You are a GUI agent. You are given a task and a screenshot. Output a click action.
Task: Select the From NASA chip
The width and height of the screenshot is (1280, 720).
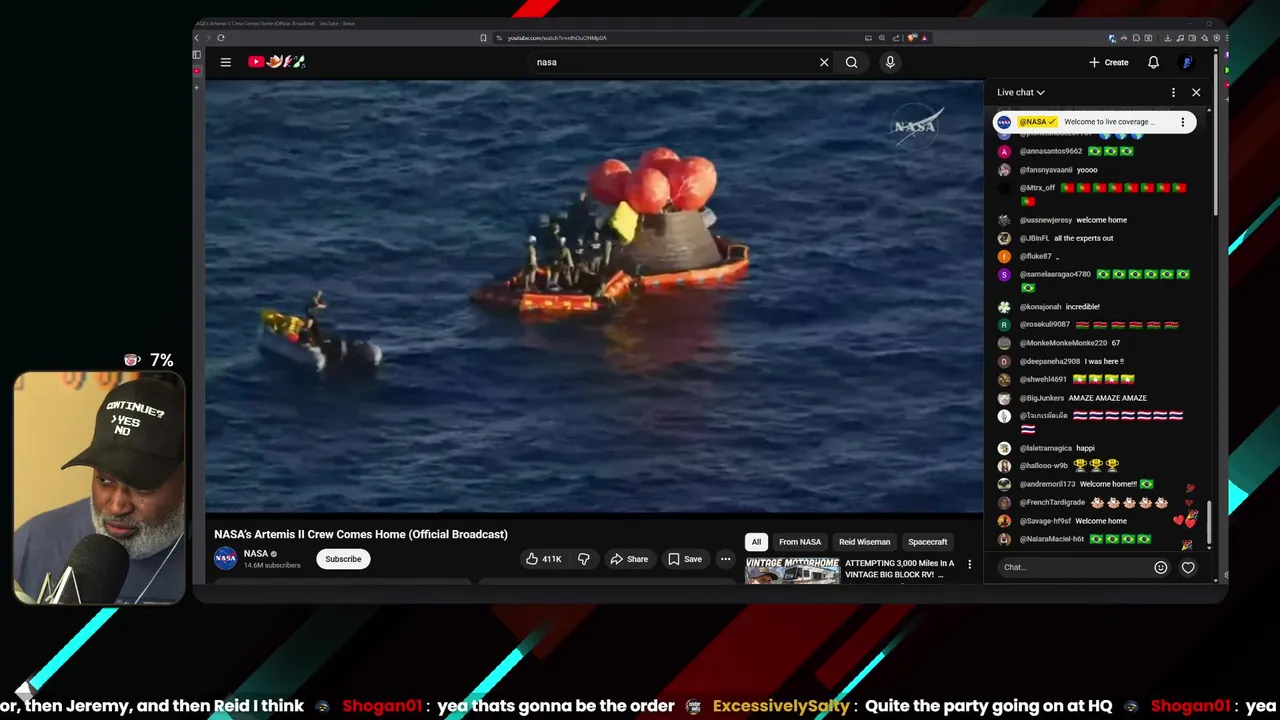pyautogui.click(x=800, y=542)
